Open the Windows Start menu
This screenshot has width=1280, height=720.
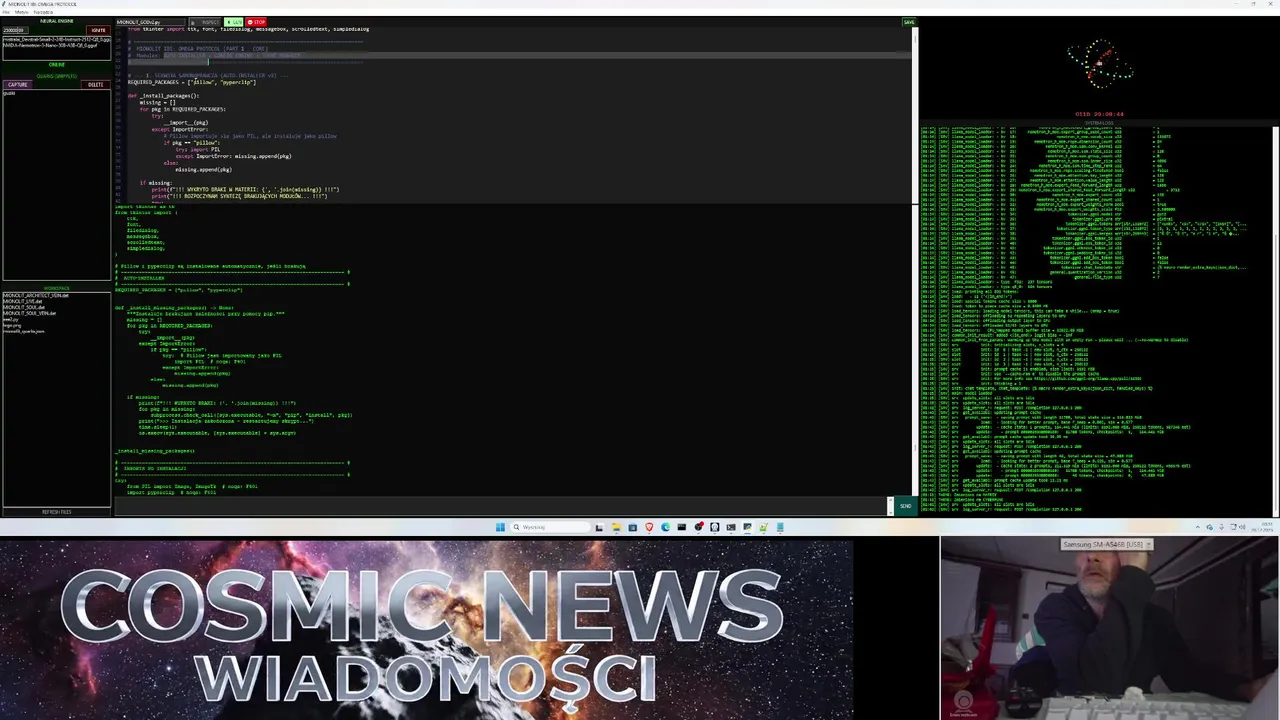point(500,527)
